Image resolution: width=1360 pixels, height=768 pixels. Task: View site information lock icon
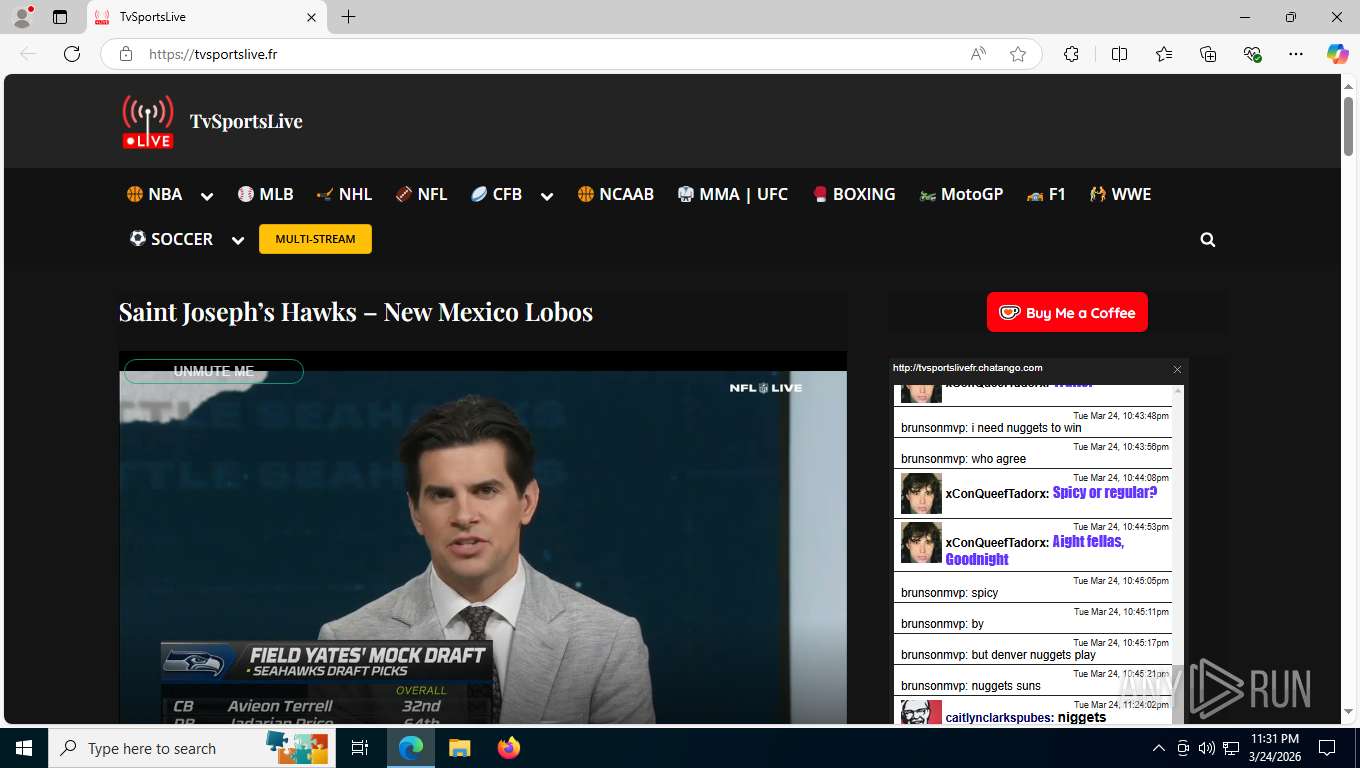(x=126, y=54)
